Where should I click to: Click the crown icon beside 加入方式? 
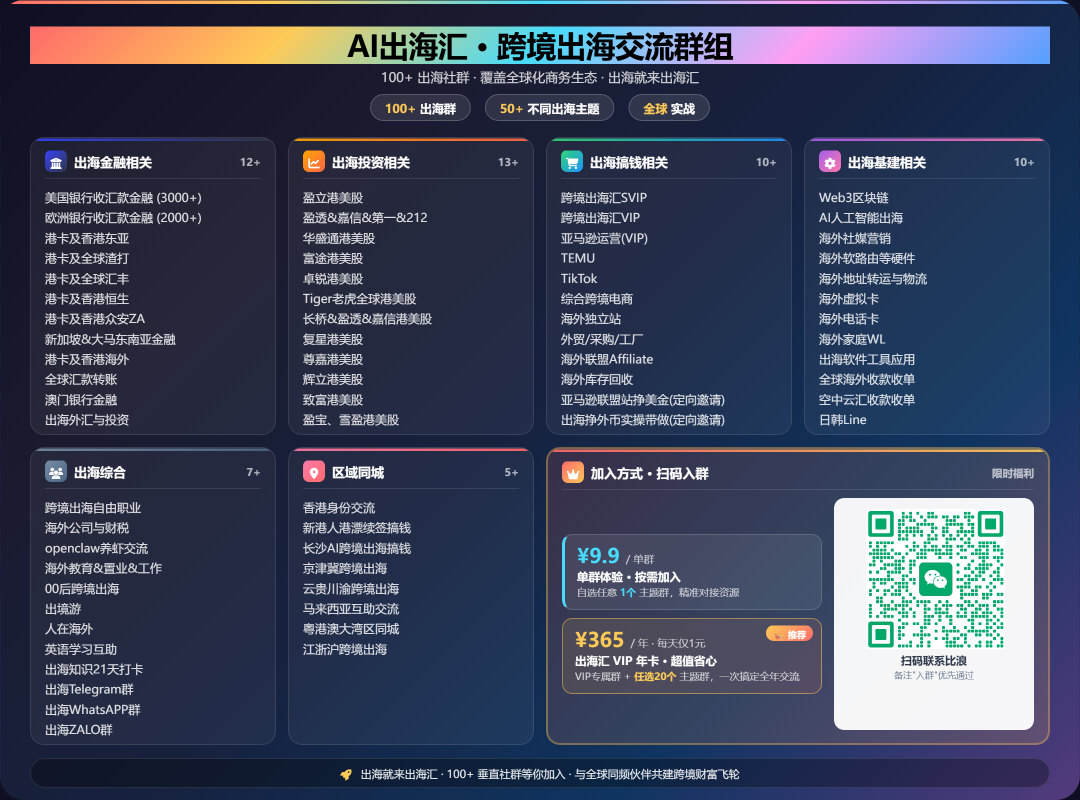pos(572,473)
